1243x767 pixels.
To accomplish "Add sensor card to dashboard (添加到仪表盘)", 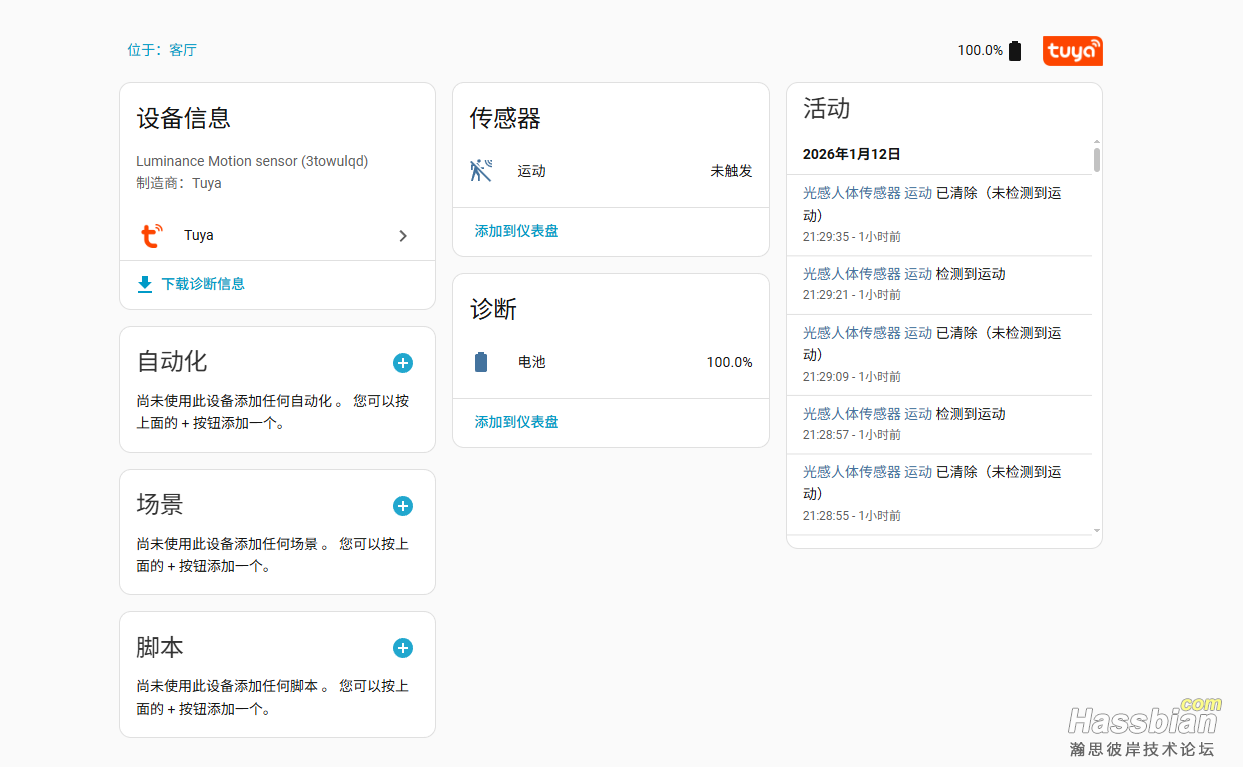I will (516, 231).
